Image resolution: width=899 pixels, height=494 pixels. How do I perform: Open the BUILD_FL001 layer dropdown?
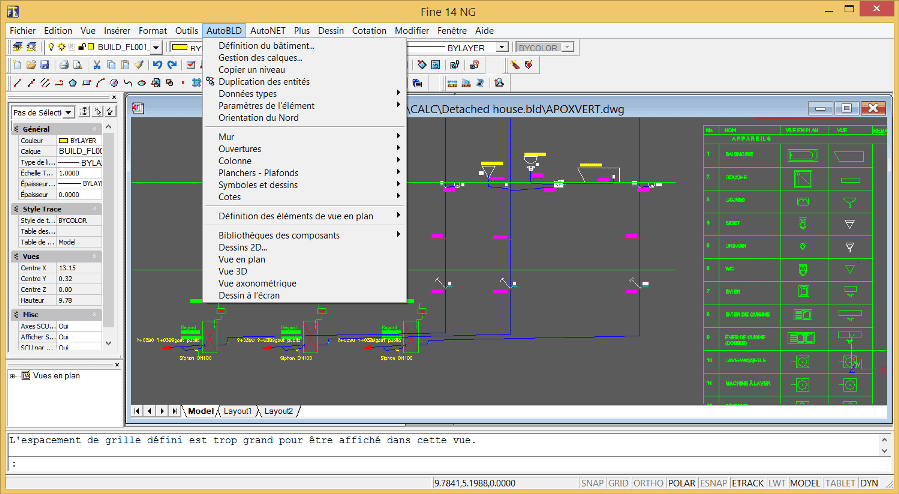156,48
